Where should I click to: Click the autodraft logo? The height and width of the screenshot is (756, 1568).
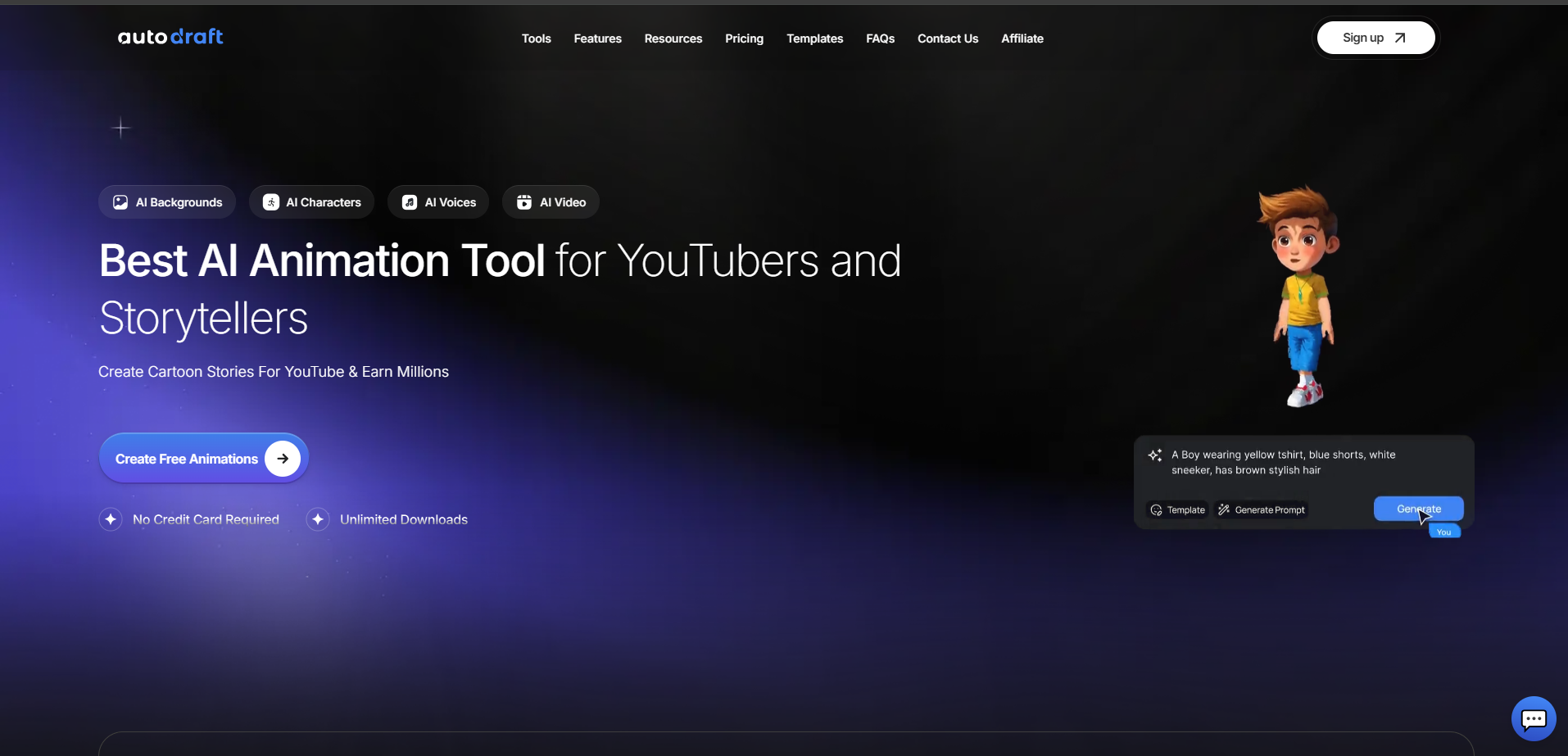click(170, 37)
